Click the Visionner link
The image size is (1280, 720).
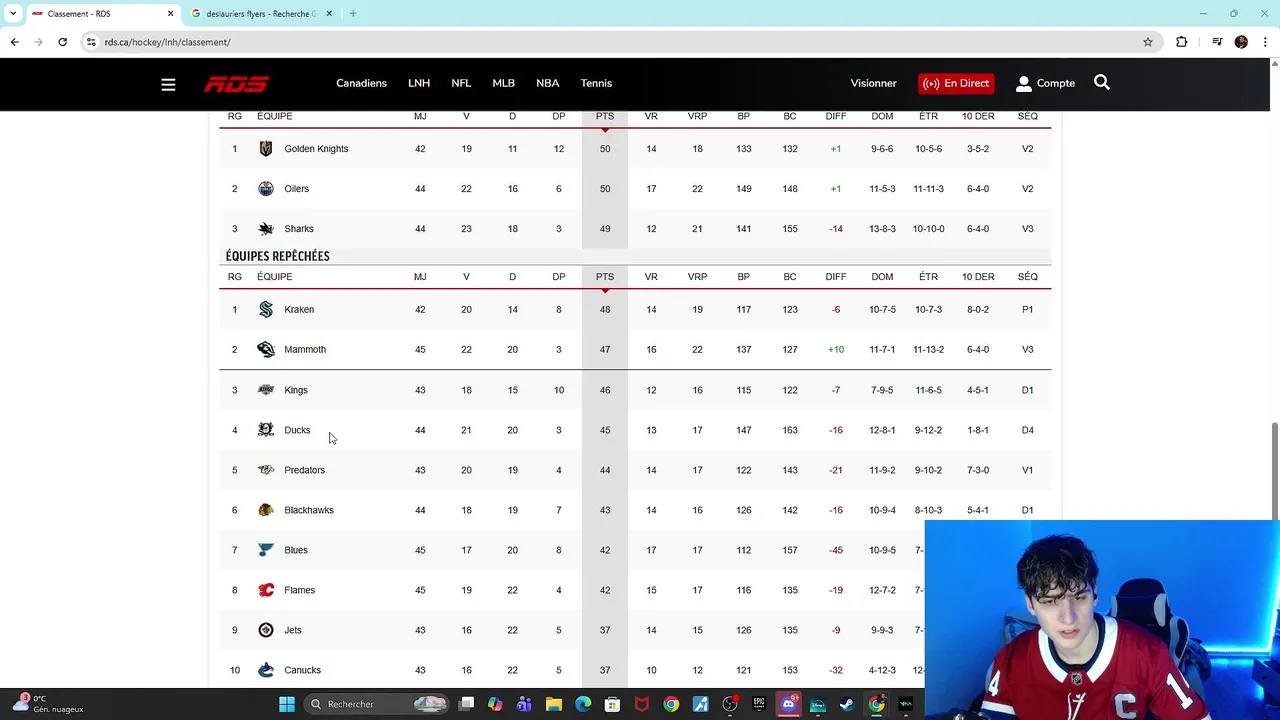pyautogui.click(x=874, y=84)
